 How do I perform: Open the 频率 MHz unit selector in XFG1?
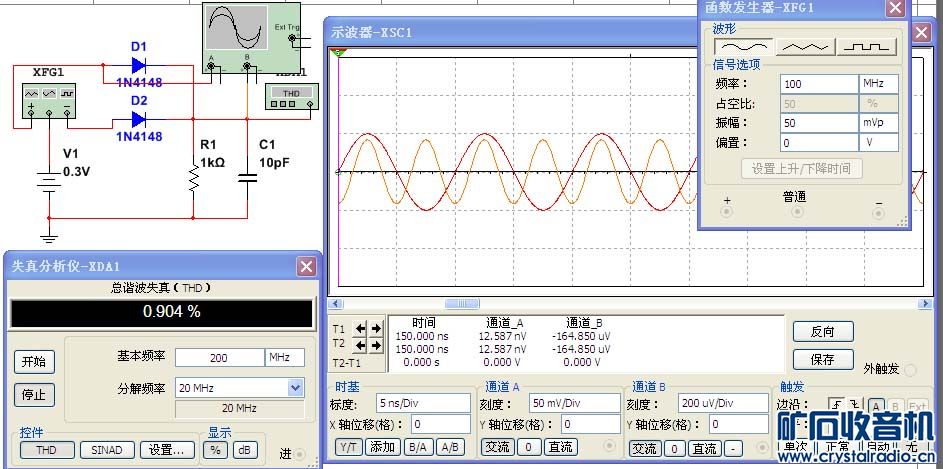pyautogui.click(x=879, y=84)
